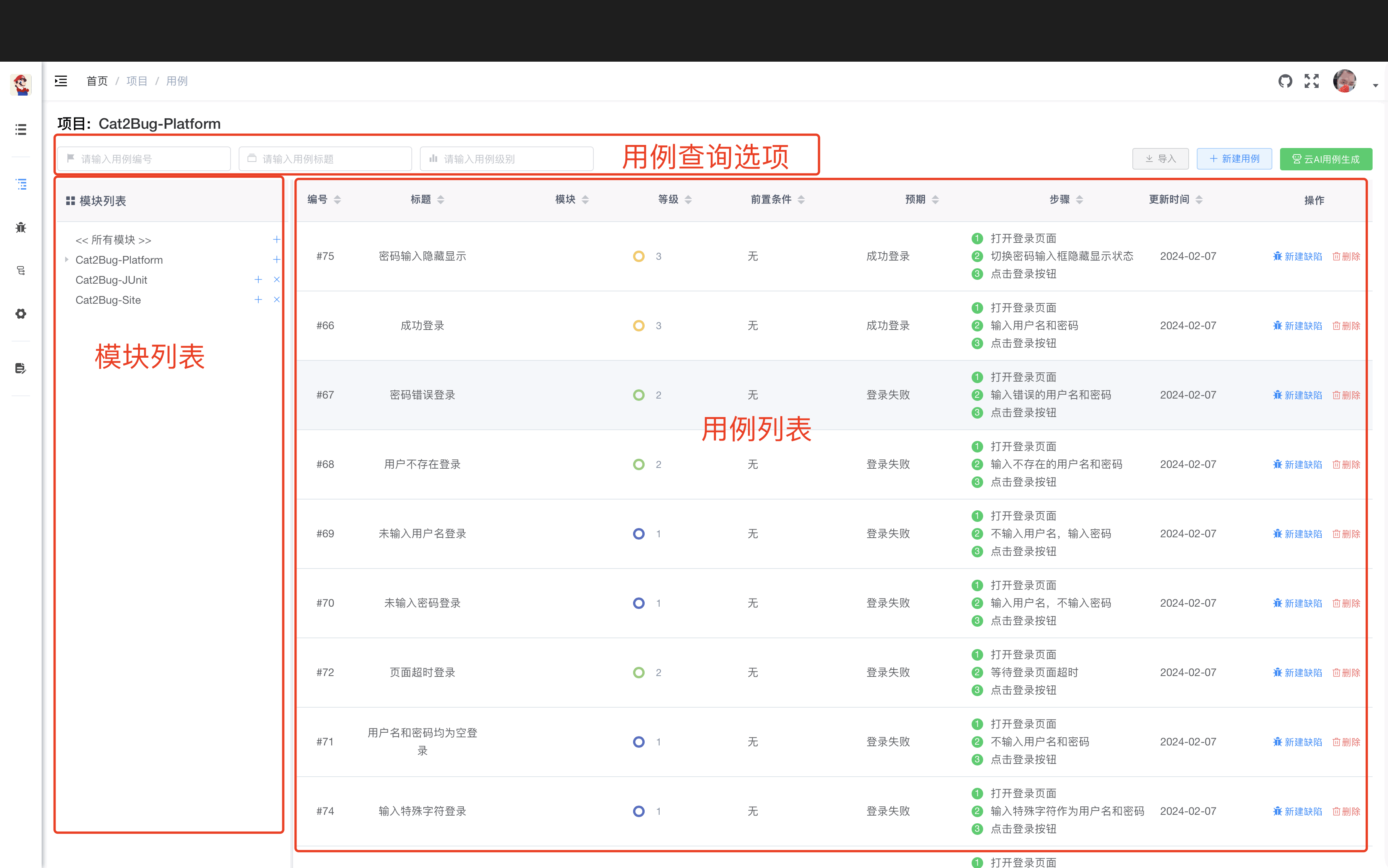Toggle the sidebar collapse hamburger icon
This screenshot has width=1388, height=868.
61,81
